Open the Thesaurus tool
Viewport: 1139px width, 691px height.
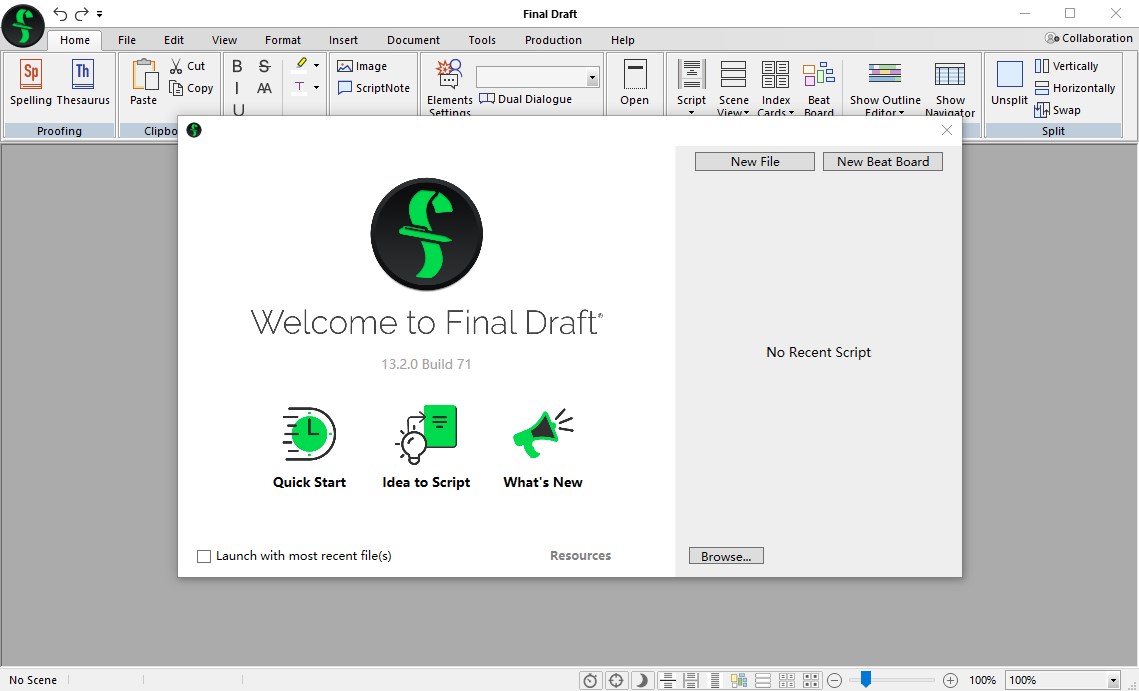83,82
